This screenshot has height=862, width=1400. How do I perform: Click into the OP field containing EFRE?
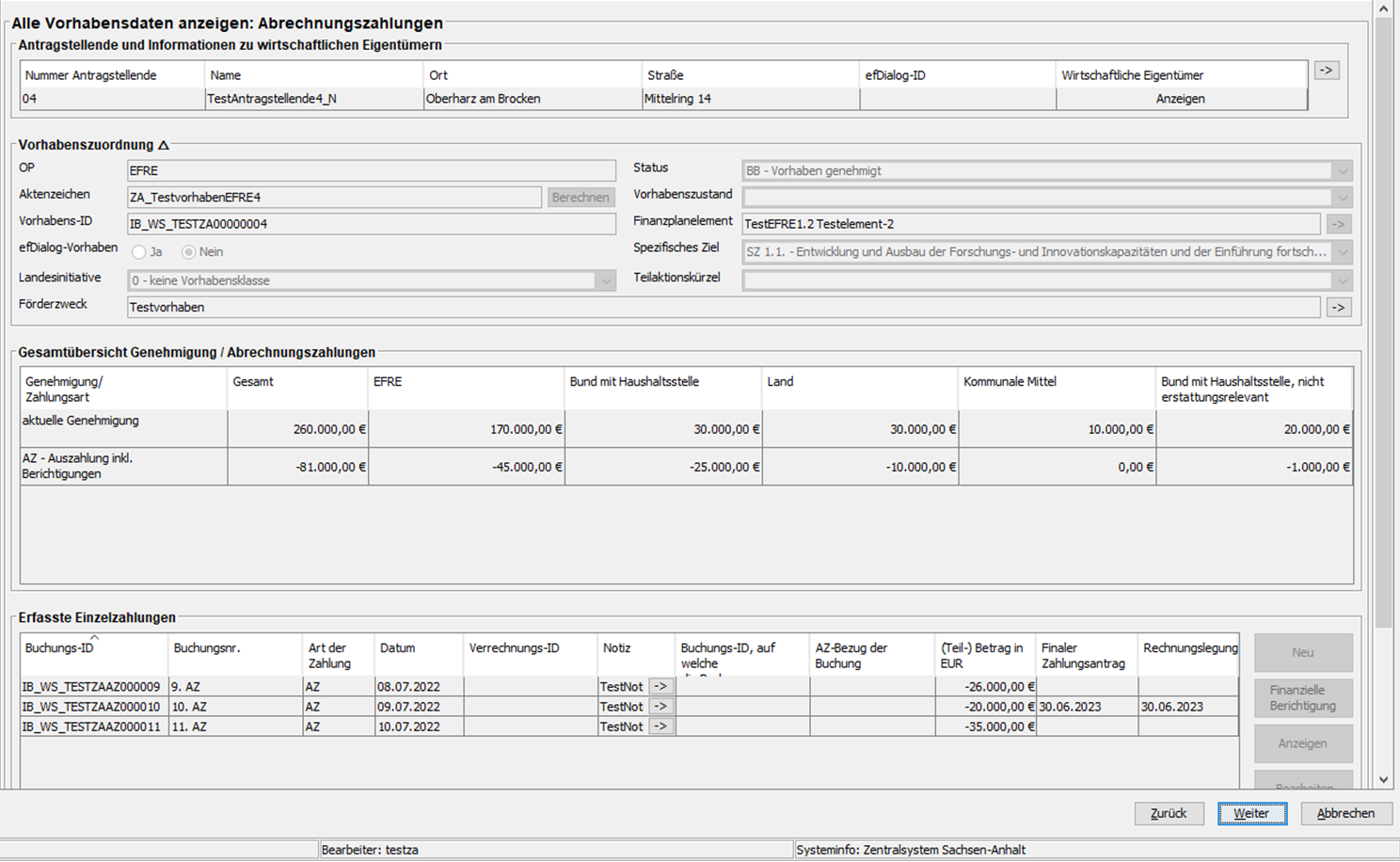coord(372,171)
